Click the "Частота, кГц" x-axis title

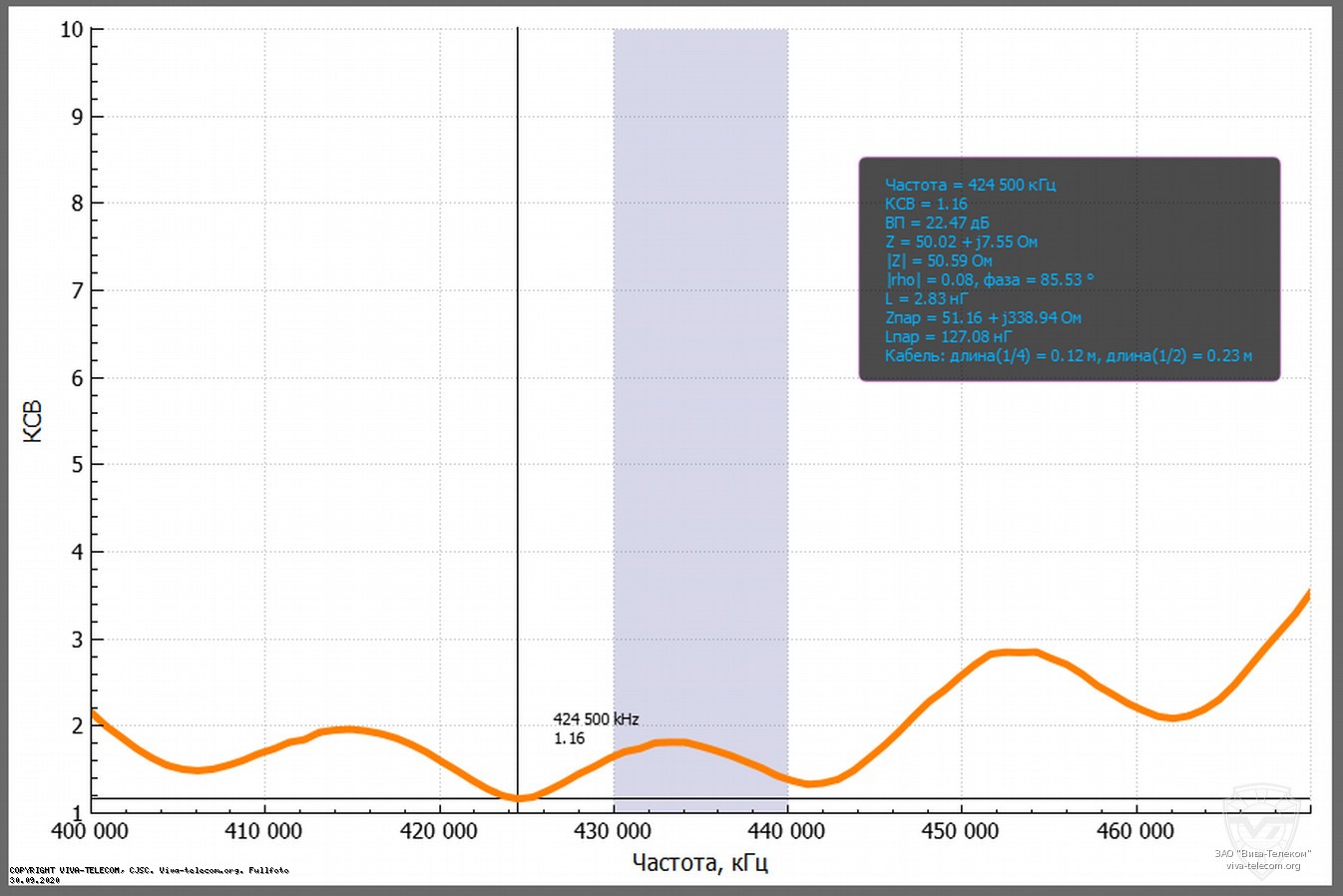pyautogui.click(x=699, y=862)
